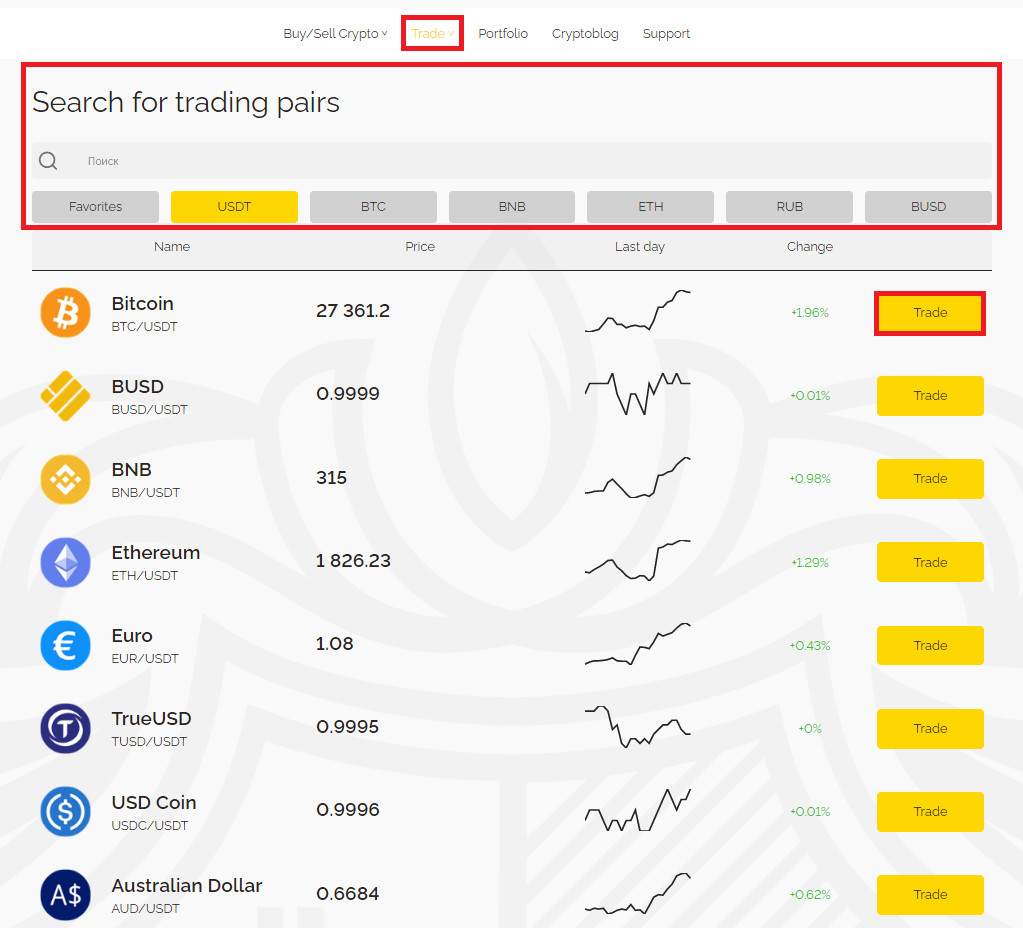Expand the Trade menu in navigation
The width and height of the screenshot is (1023, 928).
pos(433,33)
